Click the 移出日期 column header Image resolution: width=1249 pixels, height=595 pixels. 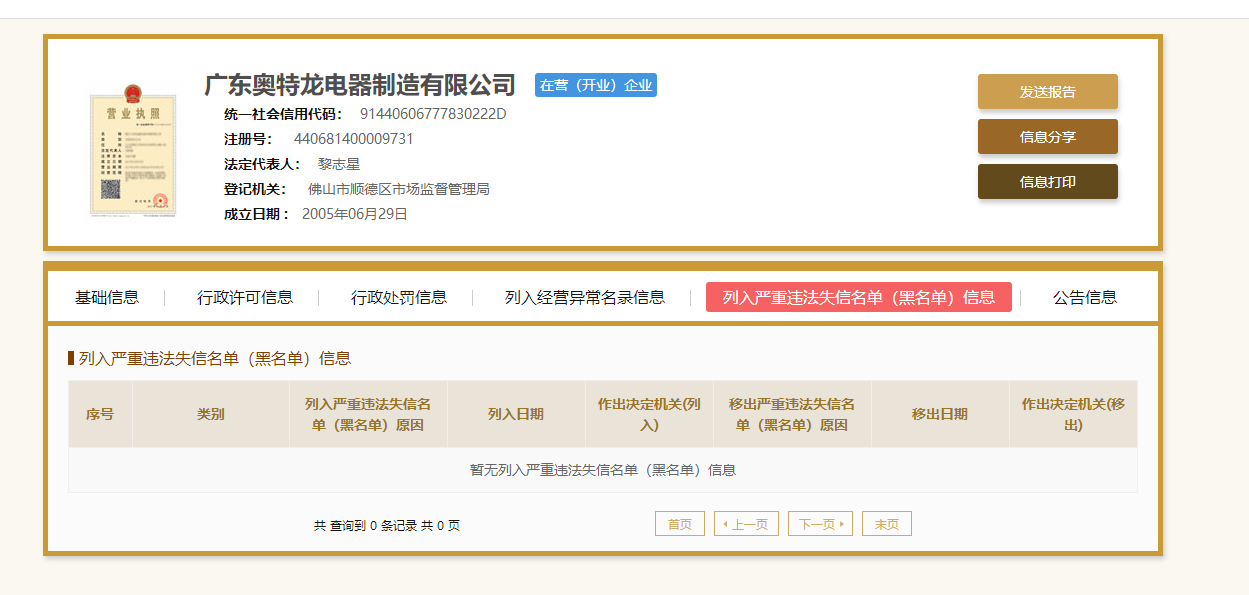940,414
